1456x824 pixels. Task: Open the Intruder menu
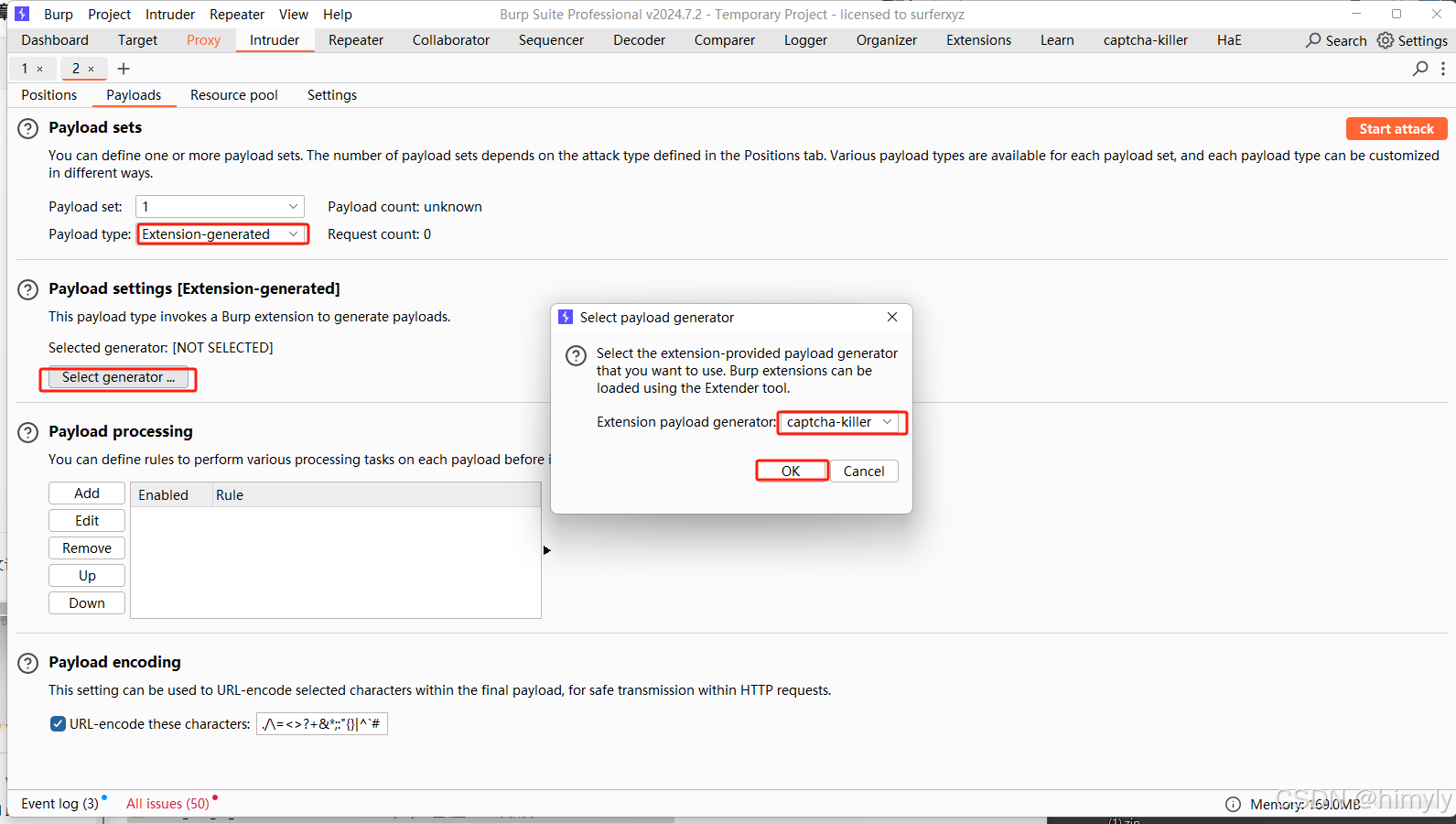pos(170,15)
